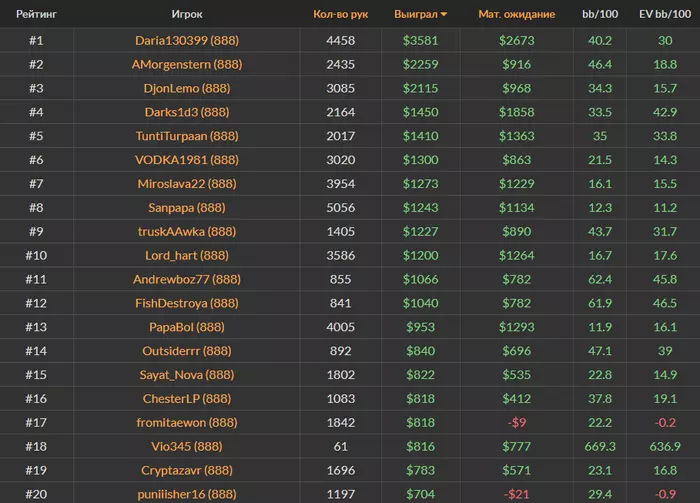Select the $2673 expectation value
The height and width of the screenshot is (503, 700).
pos(517,41)
